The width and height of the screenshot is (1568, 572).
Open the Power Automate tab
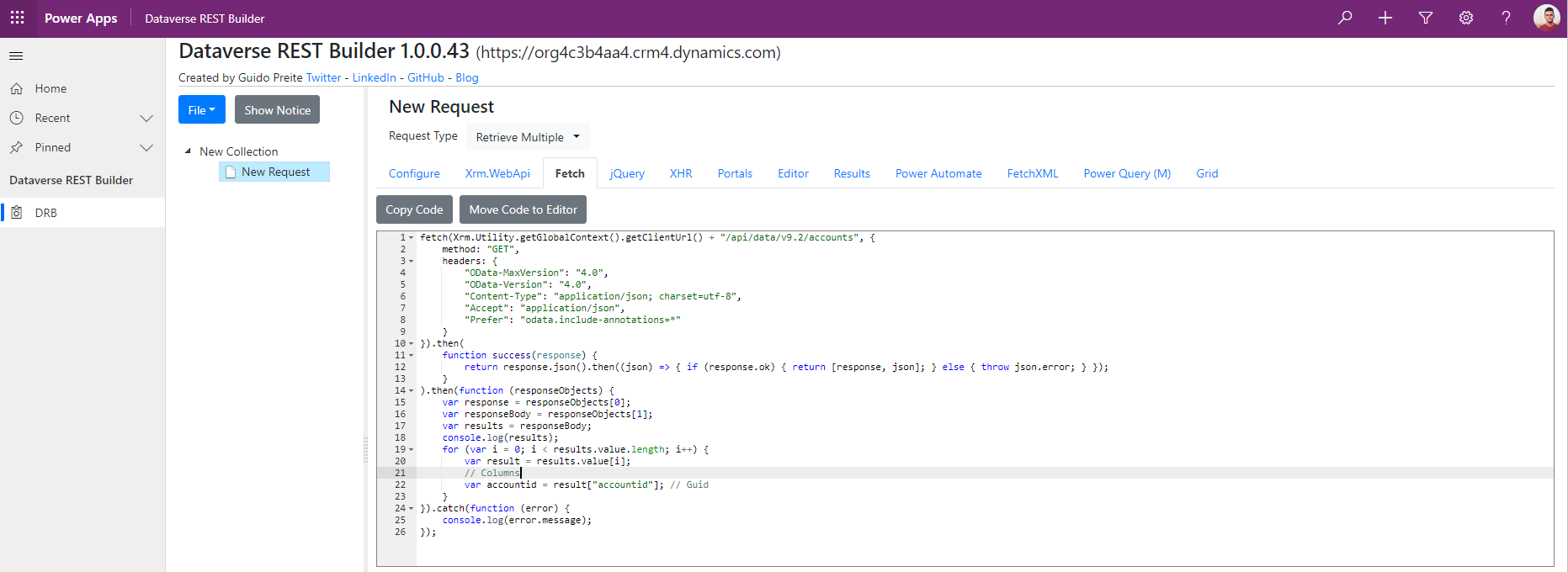coord(938,173)
